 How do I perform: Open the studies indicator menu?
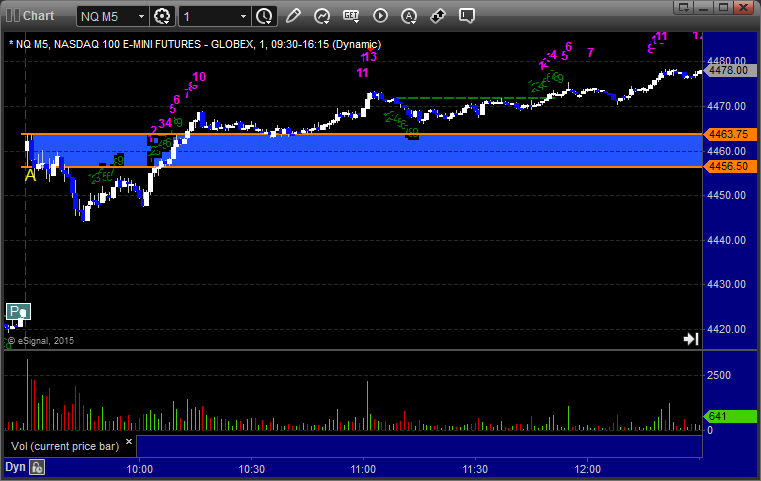(x=322, y=16)
